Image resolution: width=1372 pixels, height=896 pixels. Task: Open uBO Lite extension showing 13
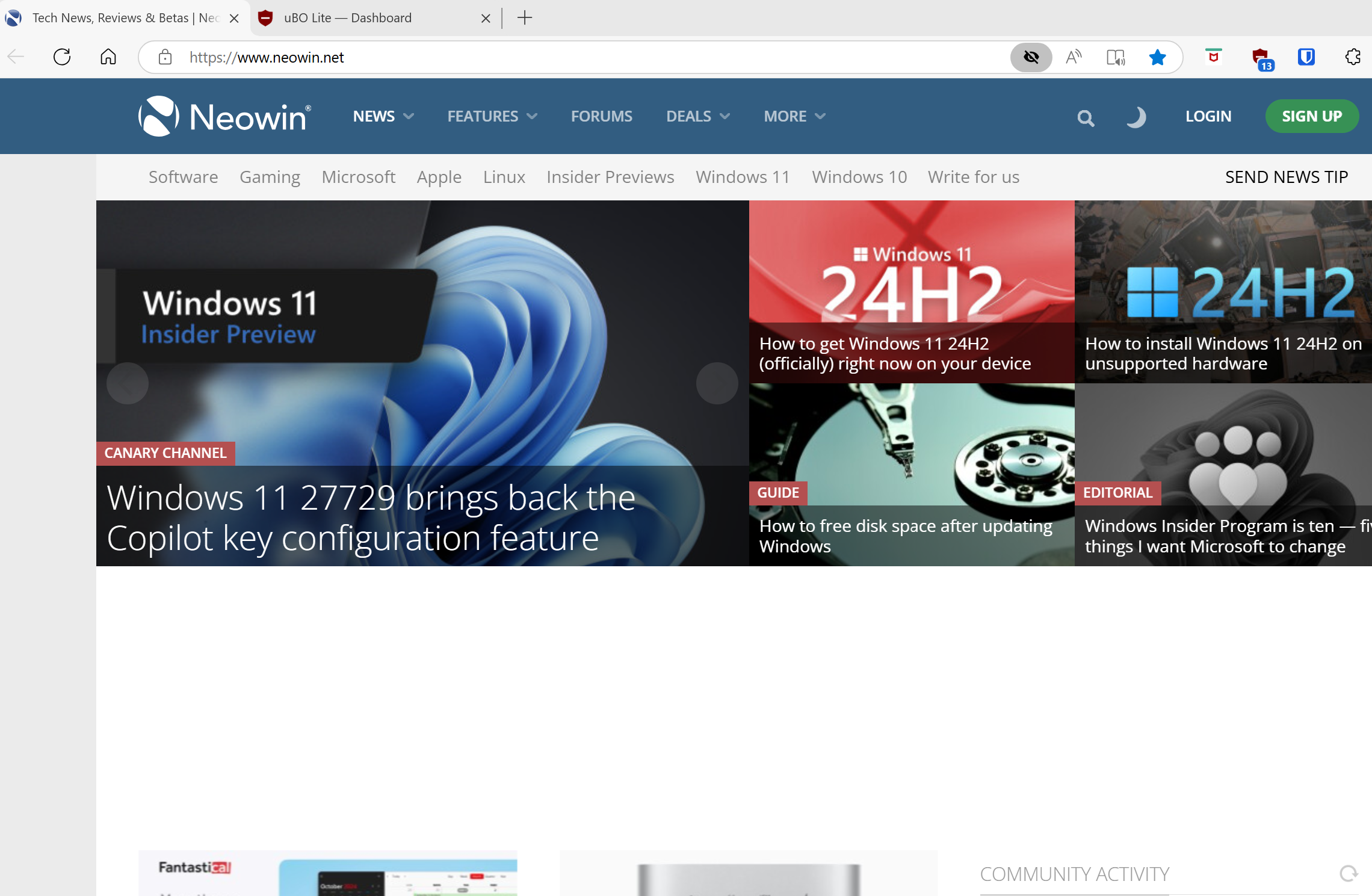[x=1261, y=58]
